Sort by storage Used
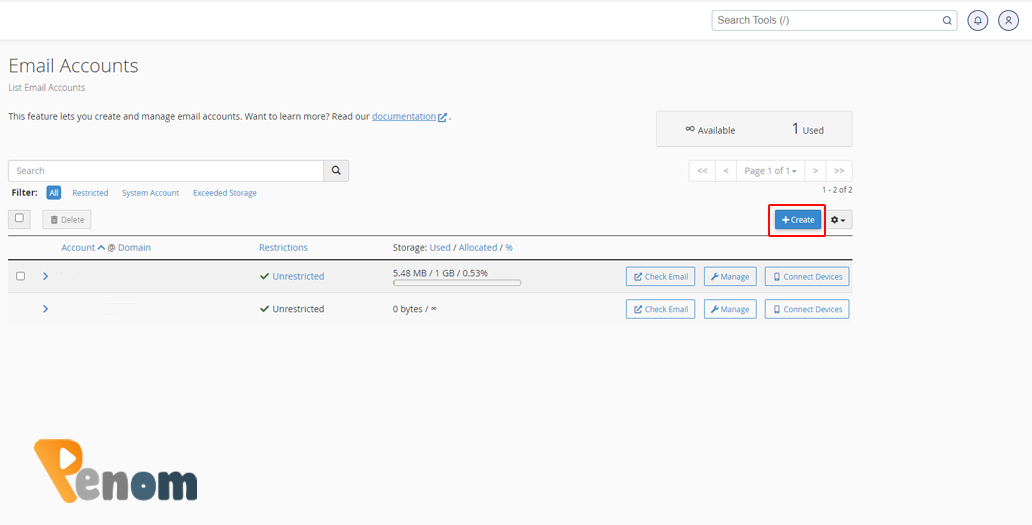This screenshot has width=1032, height=525. [x=440, y=247]
